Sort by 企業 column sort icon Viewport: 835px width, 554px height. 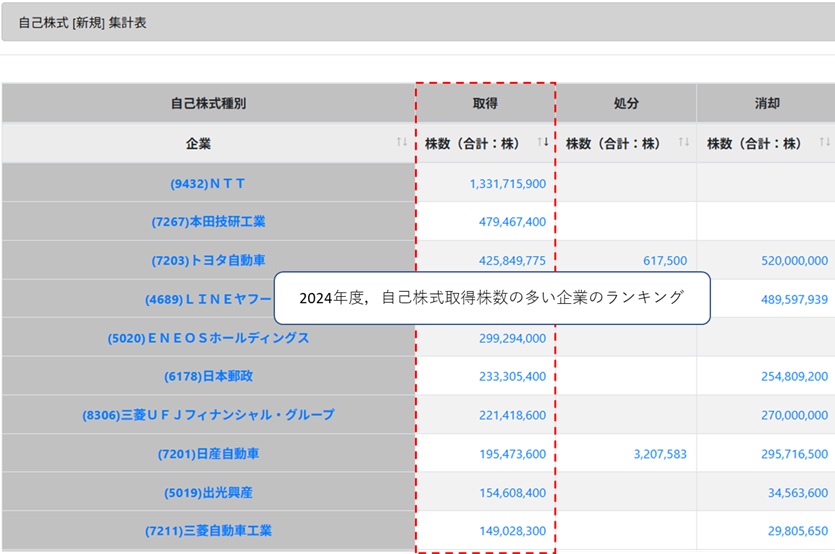pyautogui.click(x=402, y=142)
